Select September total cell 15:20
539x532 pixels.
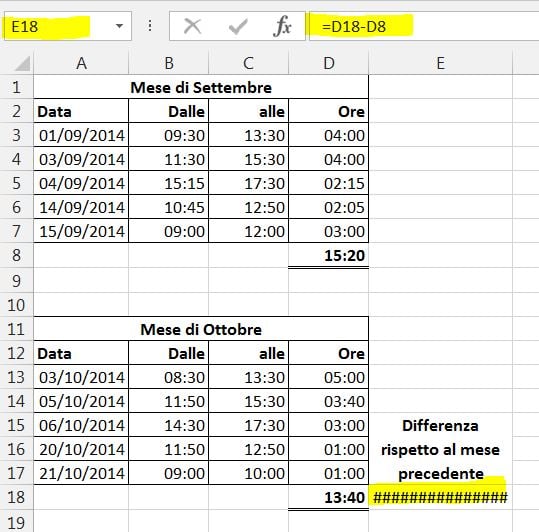pos(329,255)
